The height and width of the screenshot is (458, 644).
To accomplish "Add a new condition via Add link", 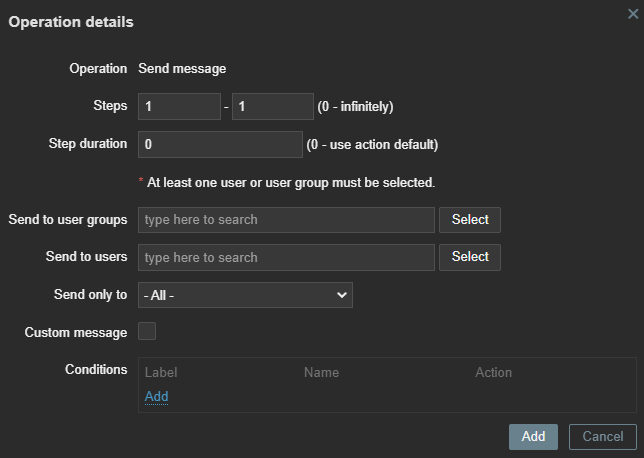I will point(156,397).
